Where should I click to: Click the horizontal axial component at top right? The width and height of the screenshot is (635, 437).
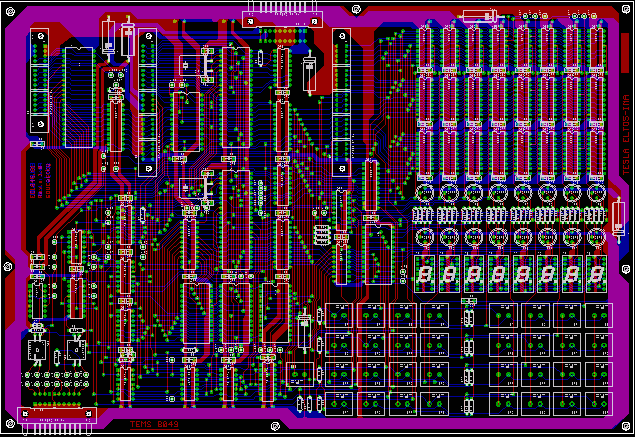click(478, 15)
